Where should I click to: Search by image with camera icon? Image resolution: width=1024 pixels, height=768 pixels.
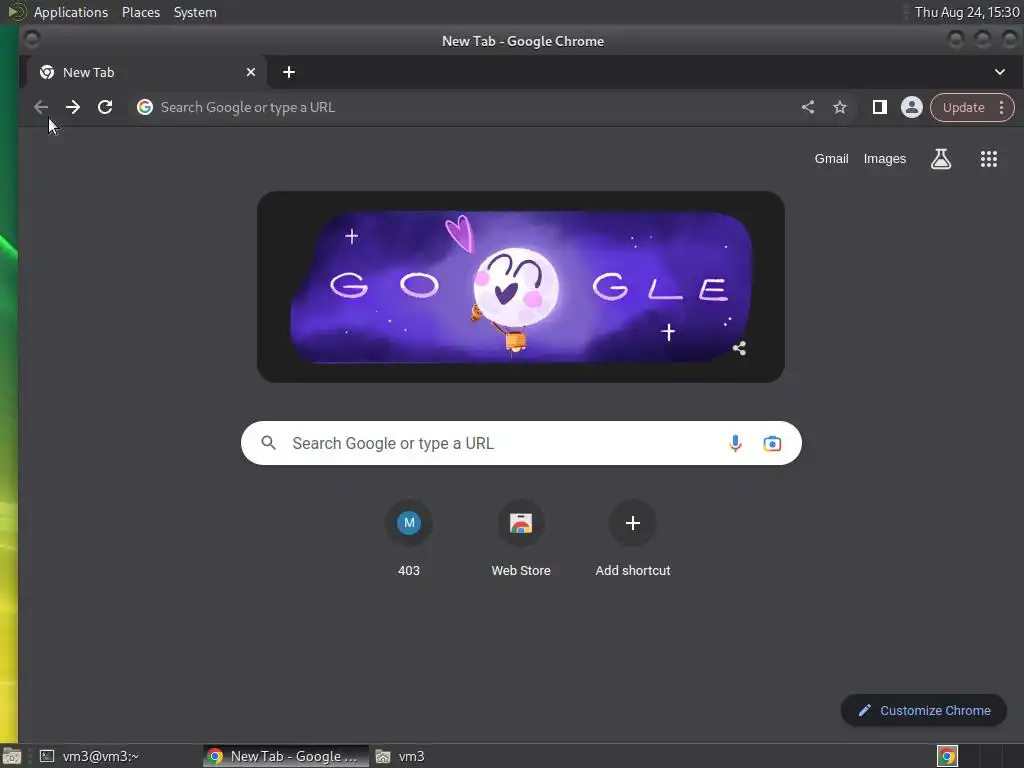coord(772,443)
